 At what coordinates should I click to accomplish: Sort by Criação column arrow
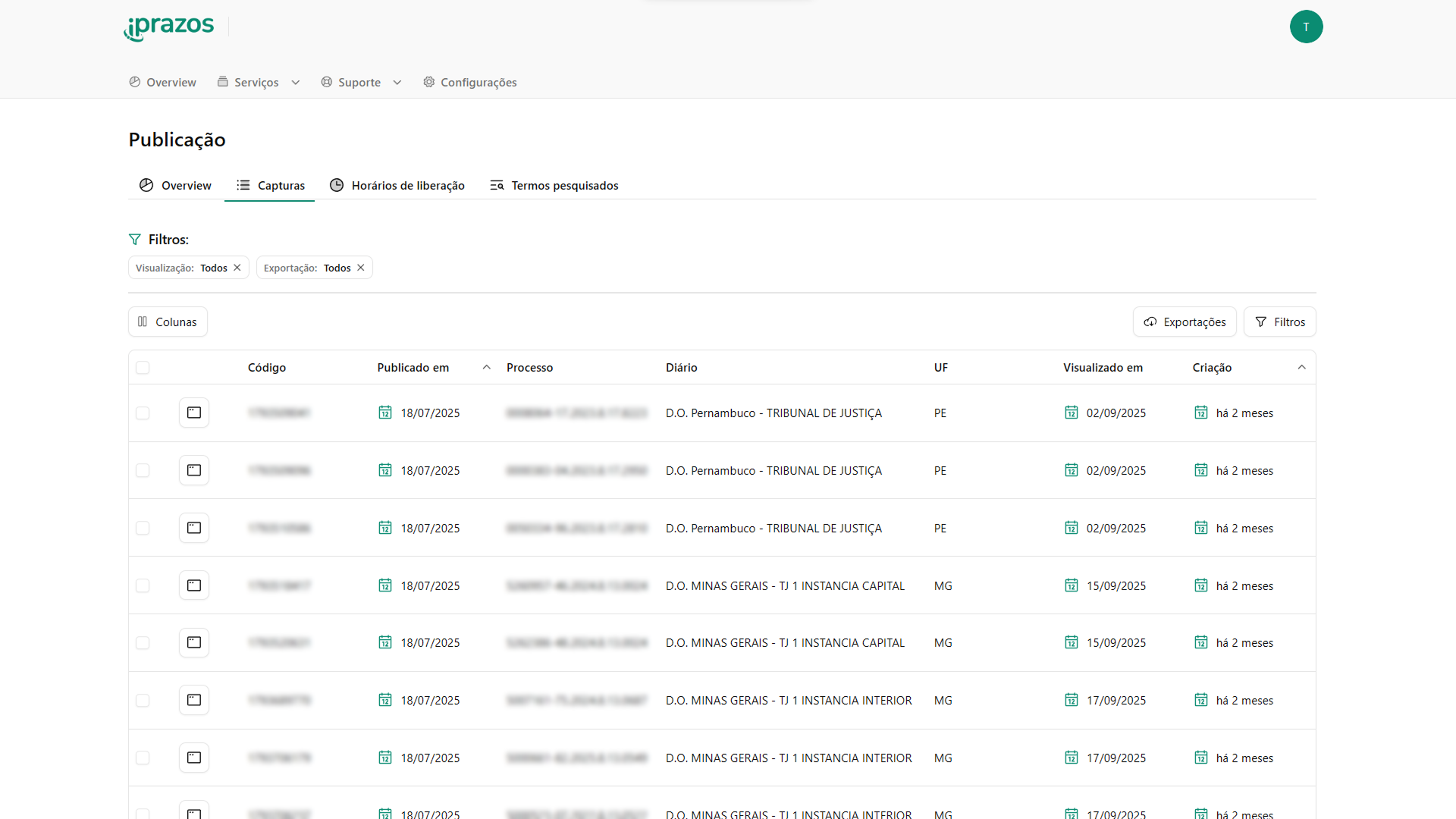[x=1302, y=368]
